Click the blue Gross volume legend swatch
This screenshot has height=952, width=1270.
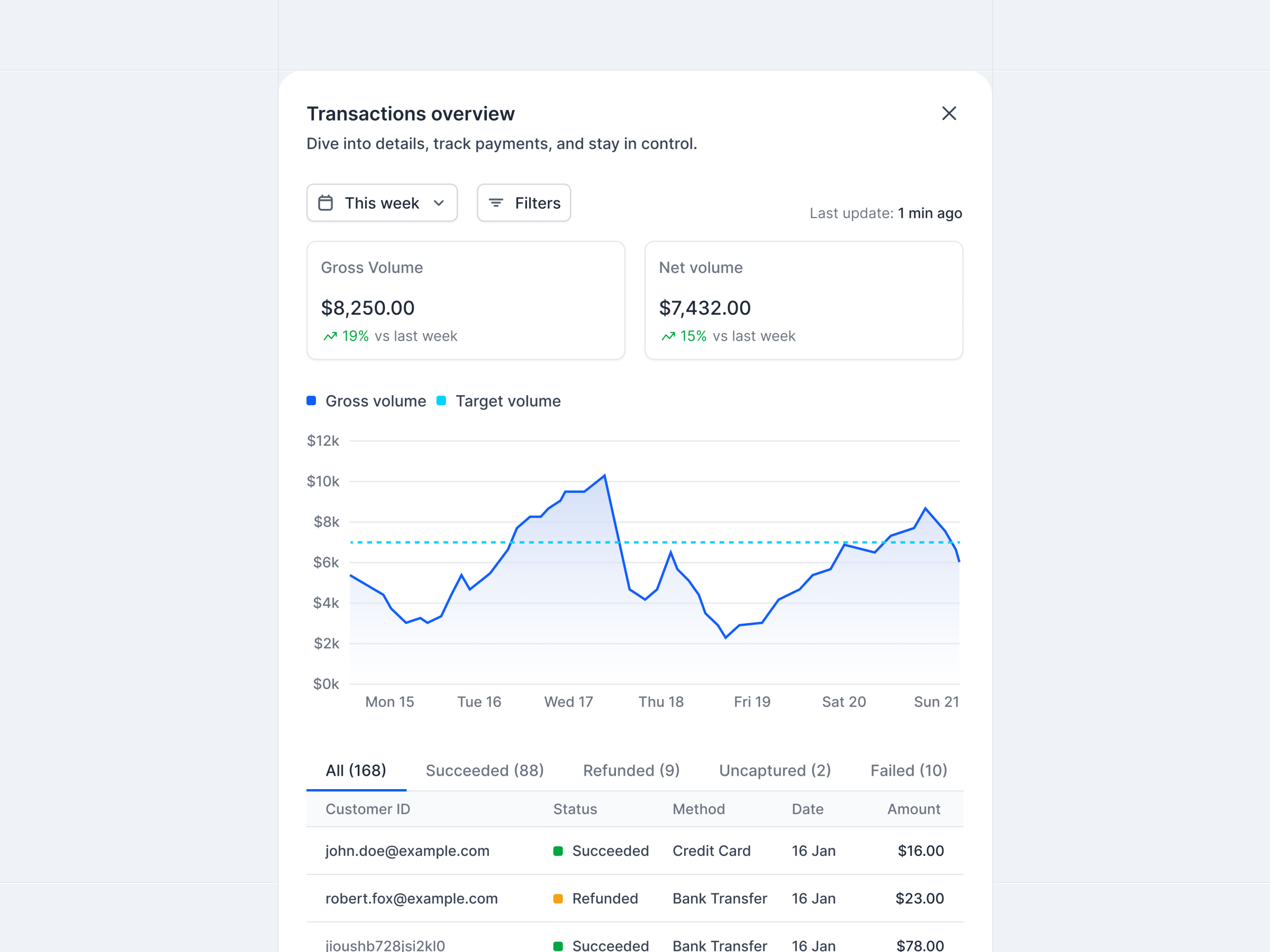[311, 400]
